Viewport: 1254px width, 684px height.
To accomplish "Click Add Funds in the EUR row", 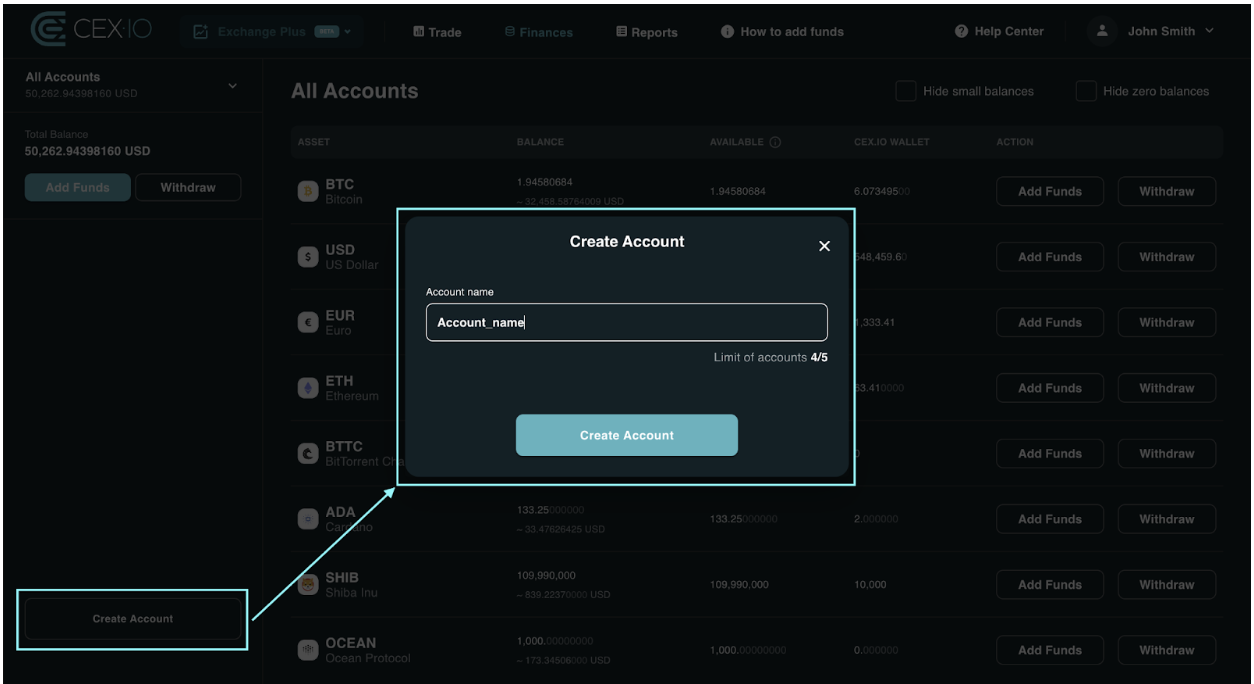I will tap(1050, 322).
